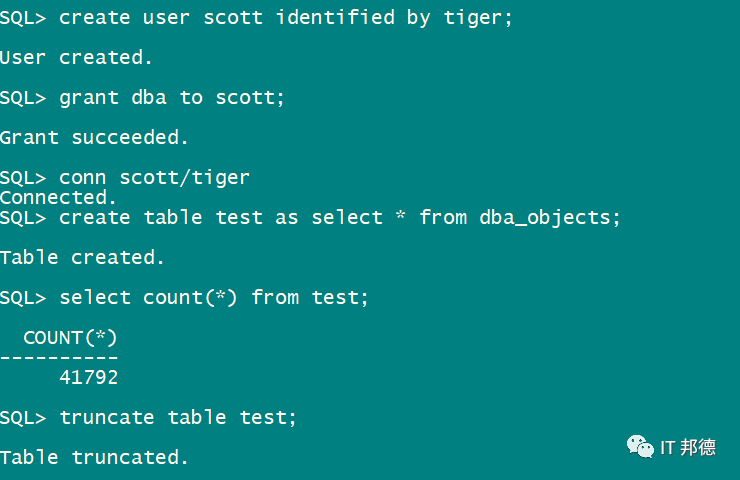Click the "grant dba to scott;" command
The width and height of the screenshot is (740, 480).
click(x=172, y=98)
